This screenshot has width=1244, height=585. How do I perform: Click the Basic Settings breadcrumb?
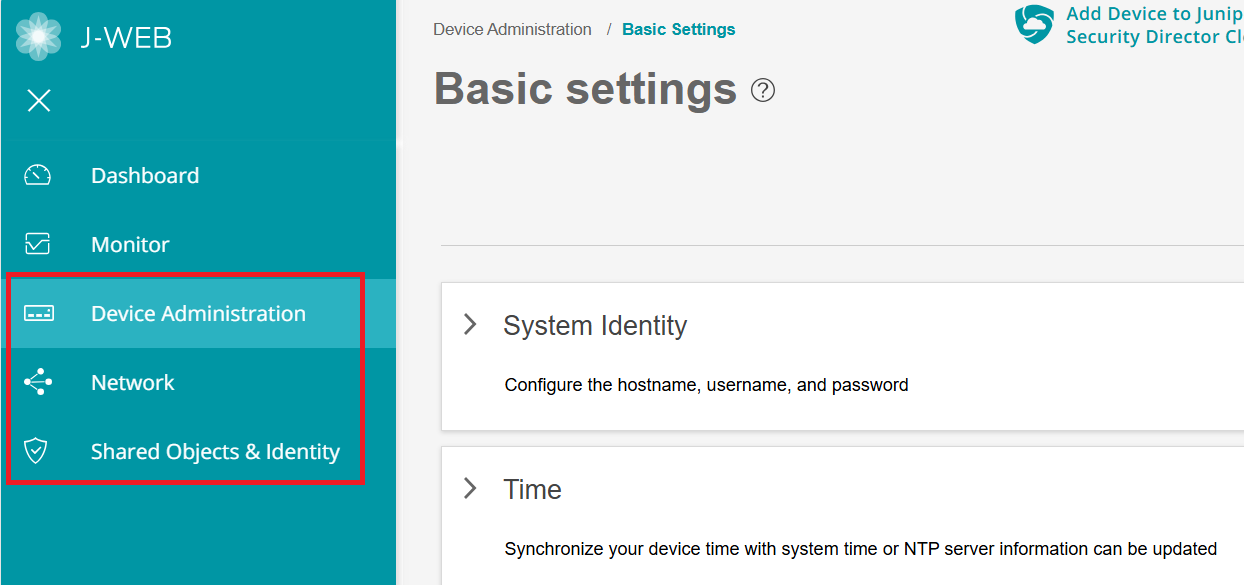tap(678, 29)
